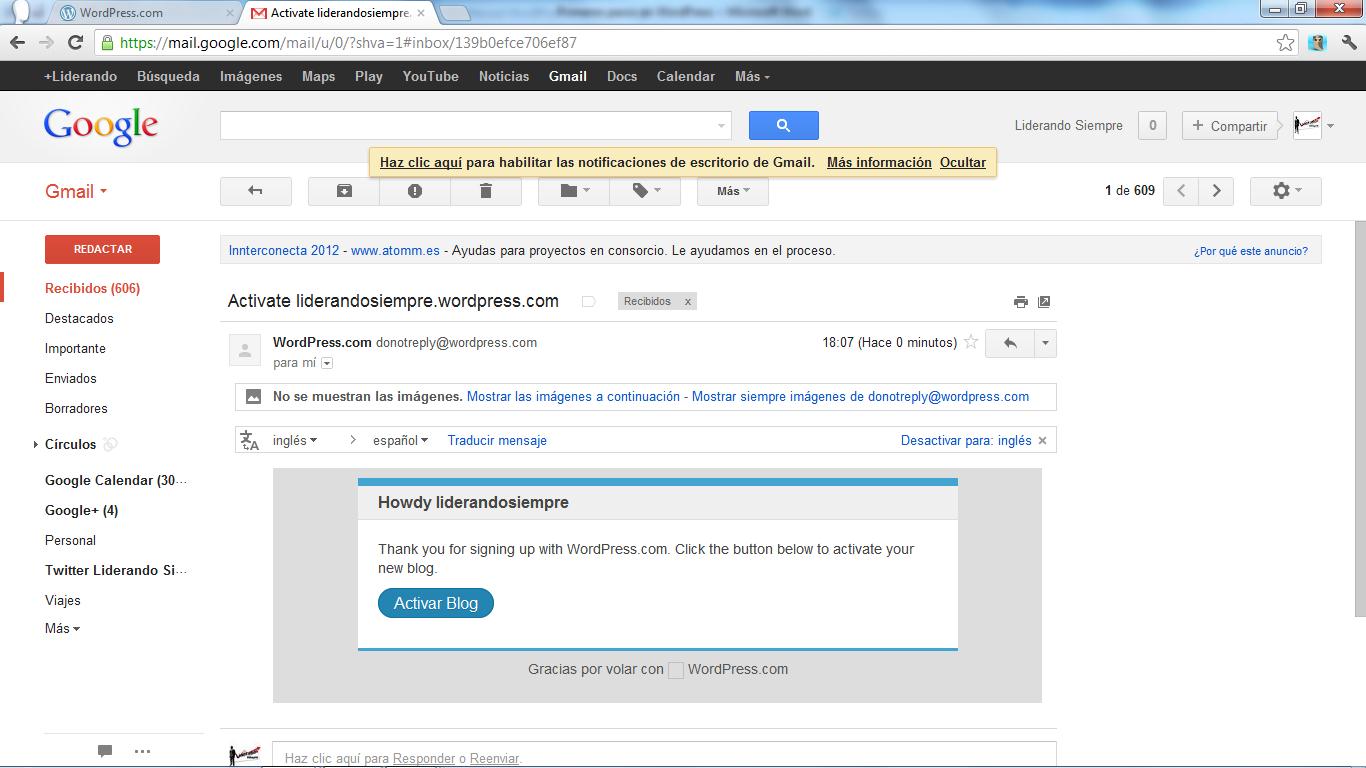Click the notifications count 0 box
The image size is (1366, 768).
click(x=1153, y=125)
